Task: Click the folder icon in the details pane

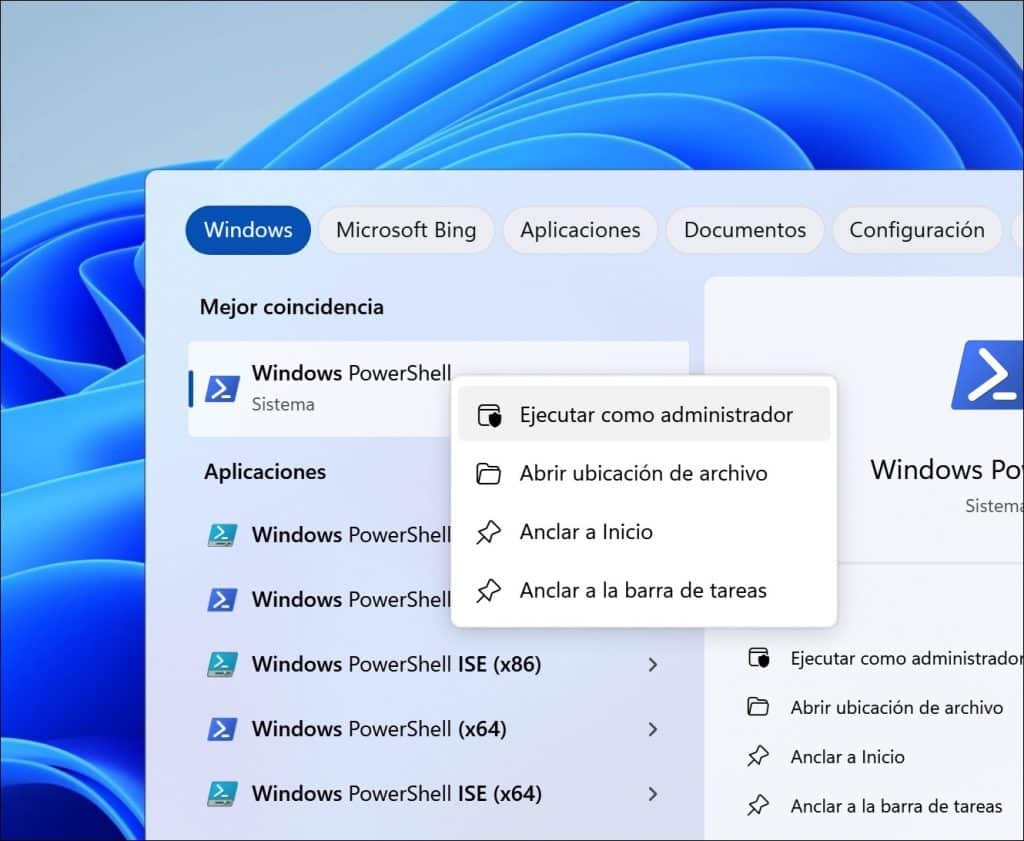Action: tap(758, 706)
